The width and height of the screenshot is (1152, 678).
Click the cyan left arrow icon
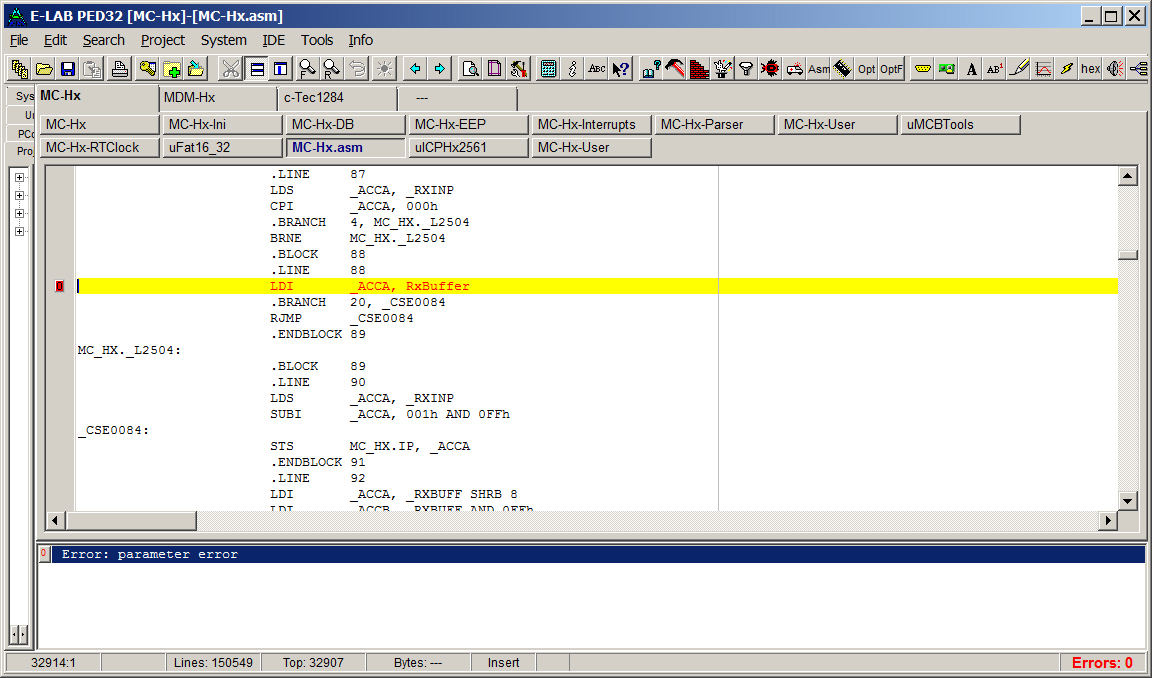(415, 69)
